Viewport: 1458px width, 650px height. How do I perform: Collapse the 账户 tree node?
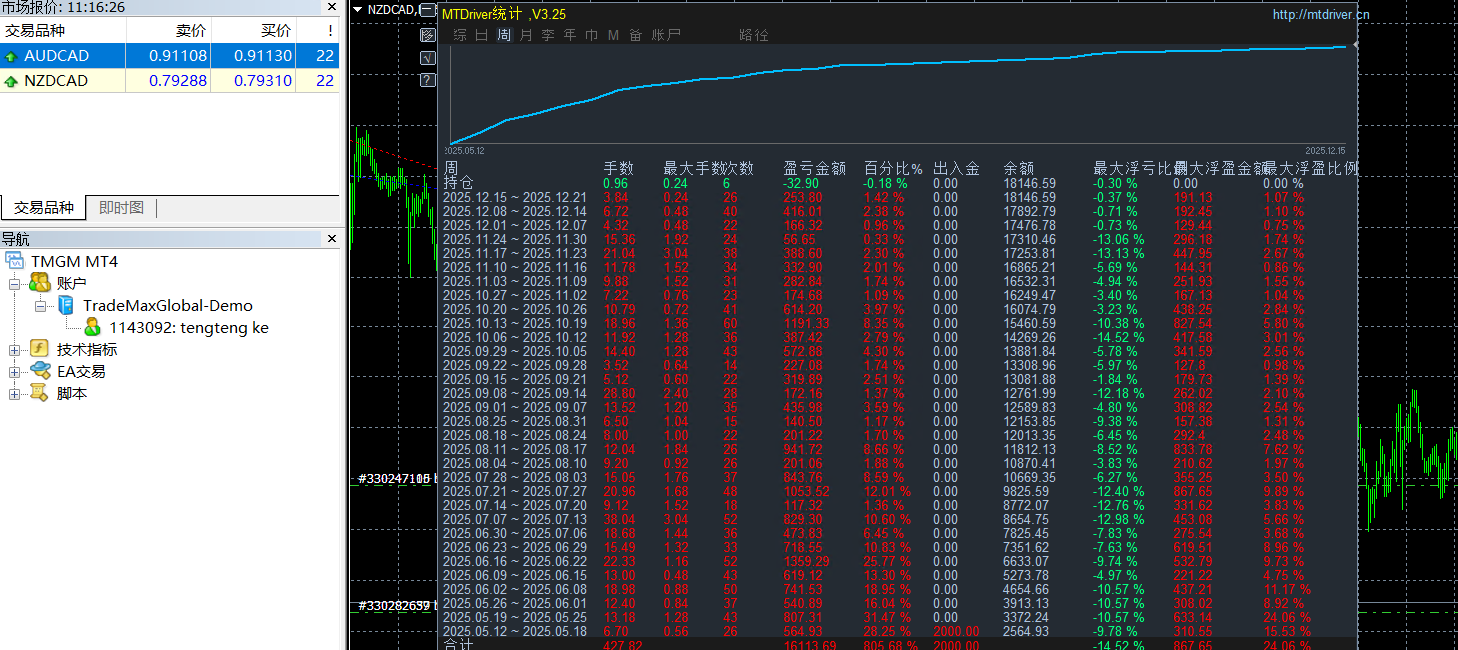(15, 285)
